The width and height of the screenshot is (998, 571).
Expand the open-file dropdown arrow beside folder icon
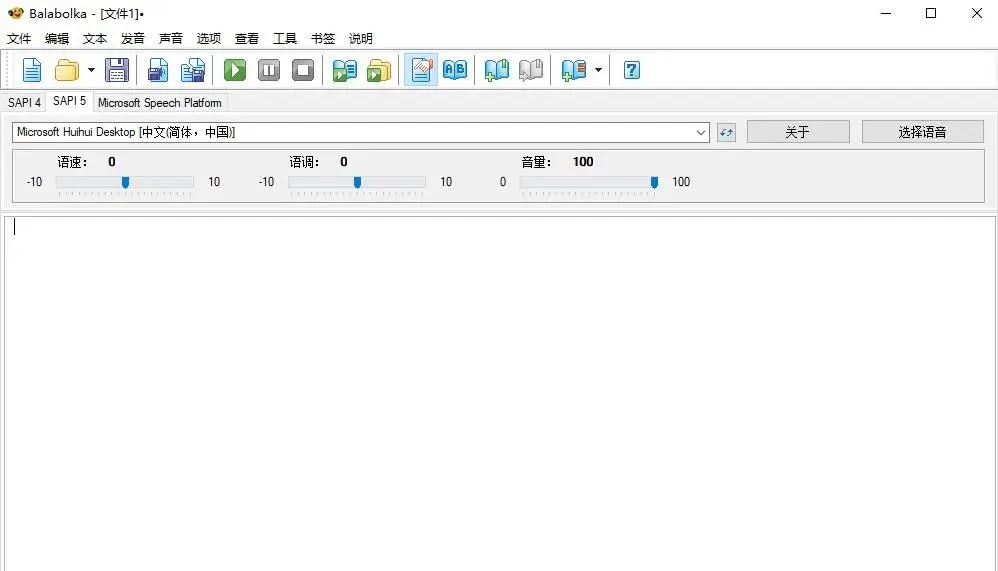coord(91,70)
